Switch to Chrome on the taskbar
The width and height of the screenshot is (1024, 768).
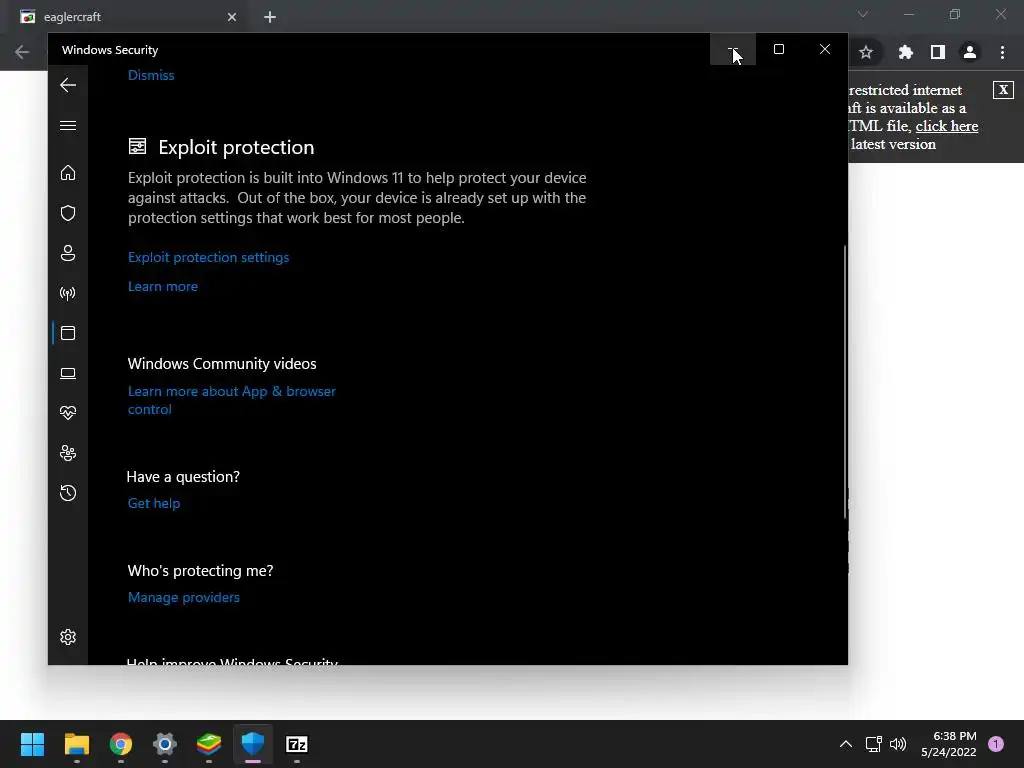pyautogui.click(x=121, y=744)
